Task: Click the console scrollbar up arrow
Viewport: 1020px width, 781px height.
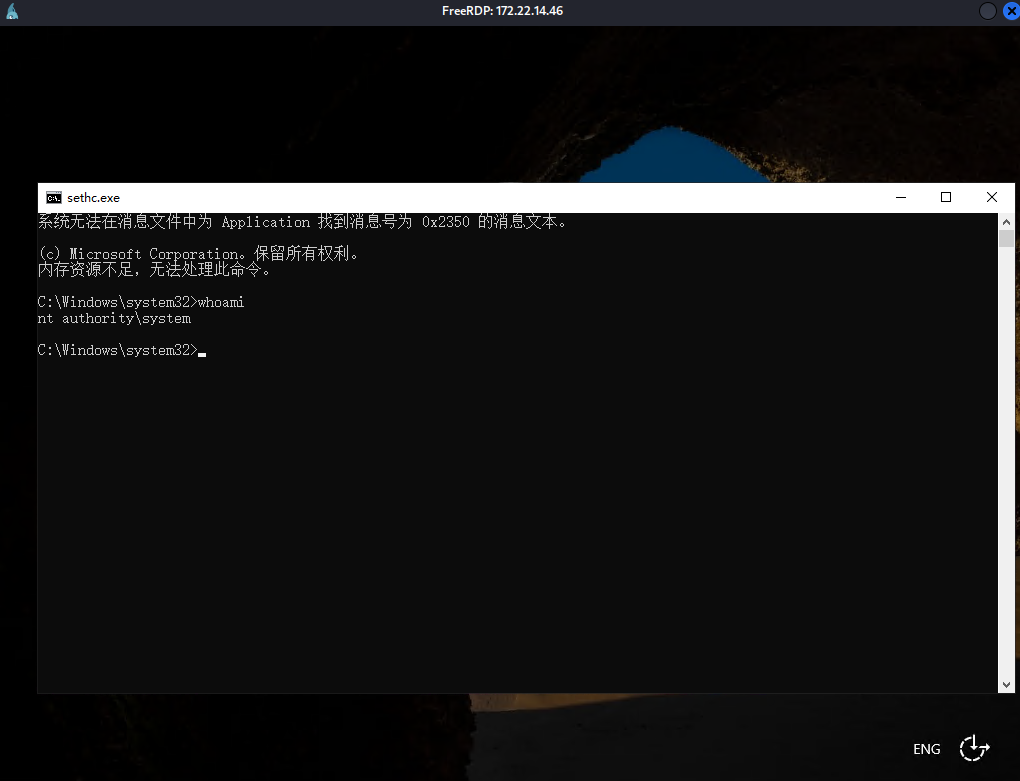Action: pyautogui.click(x=1006, y=221)
